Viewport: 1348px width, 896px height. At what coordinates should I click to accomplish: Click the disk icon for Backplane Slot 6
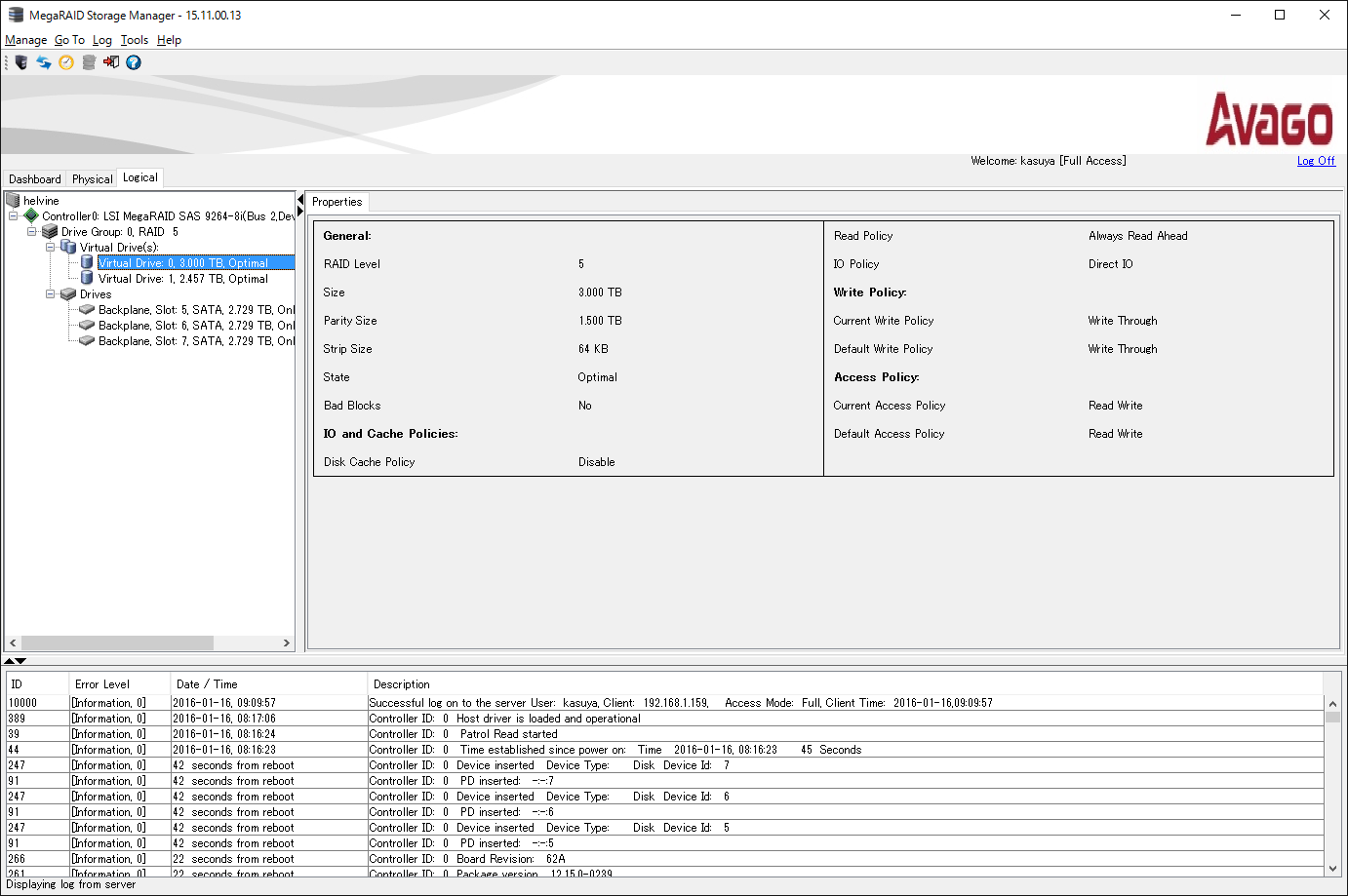[x=87, y=325]
